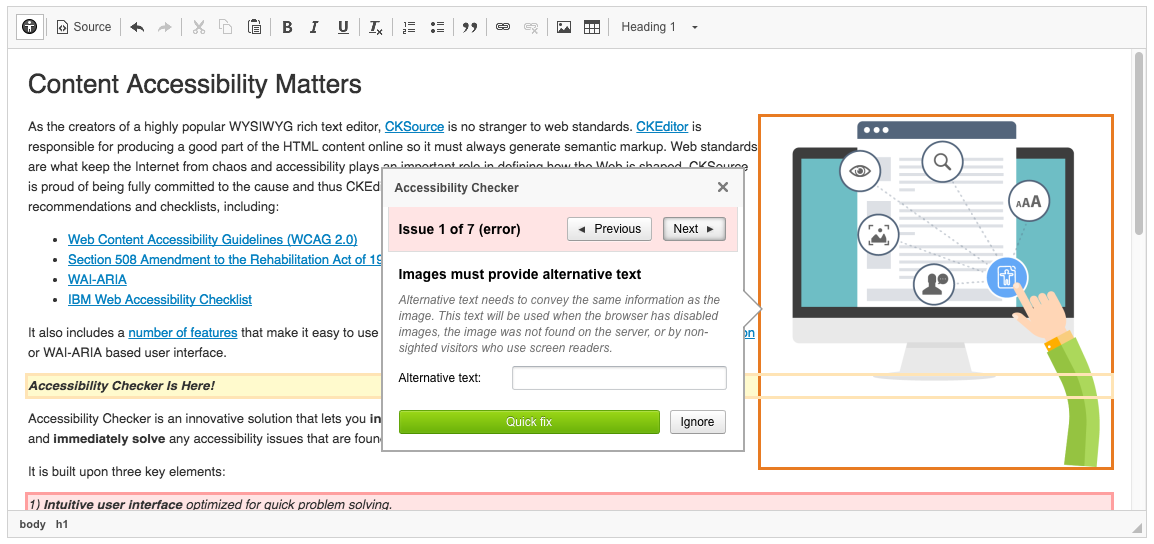Open the Section 508 Amendment link
Image resolution: width=1154 pixels, height=544 pixels.
(x=225, y=259)
